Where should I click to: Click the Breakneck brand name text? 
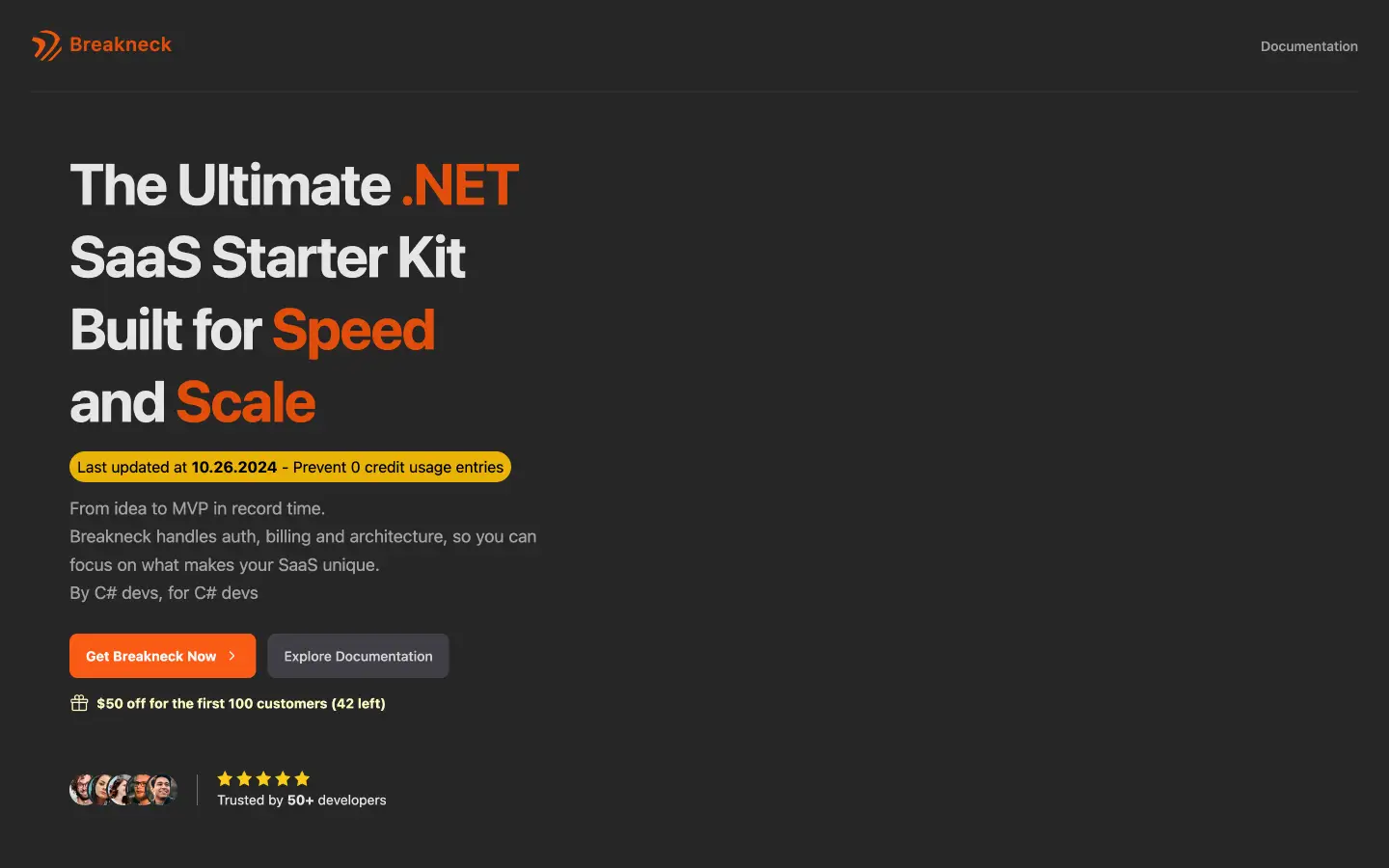point(121,44)
